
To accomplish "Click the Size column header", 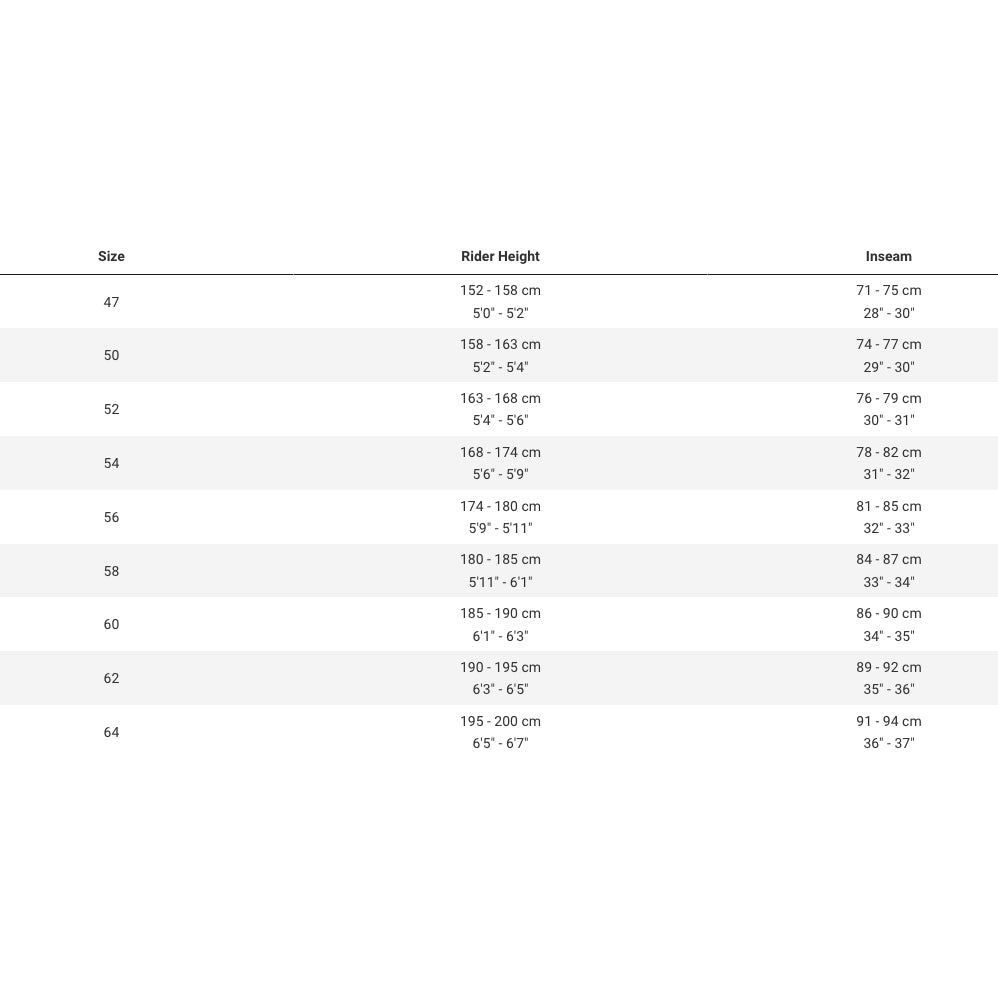I will [111, 256].
